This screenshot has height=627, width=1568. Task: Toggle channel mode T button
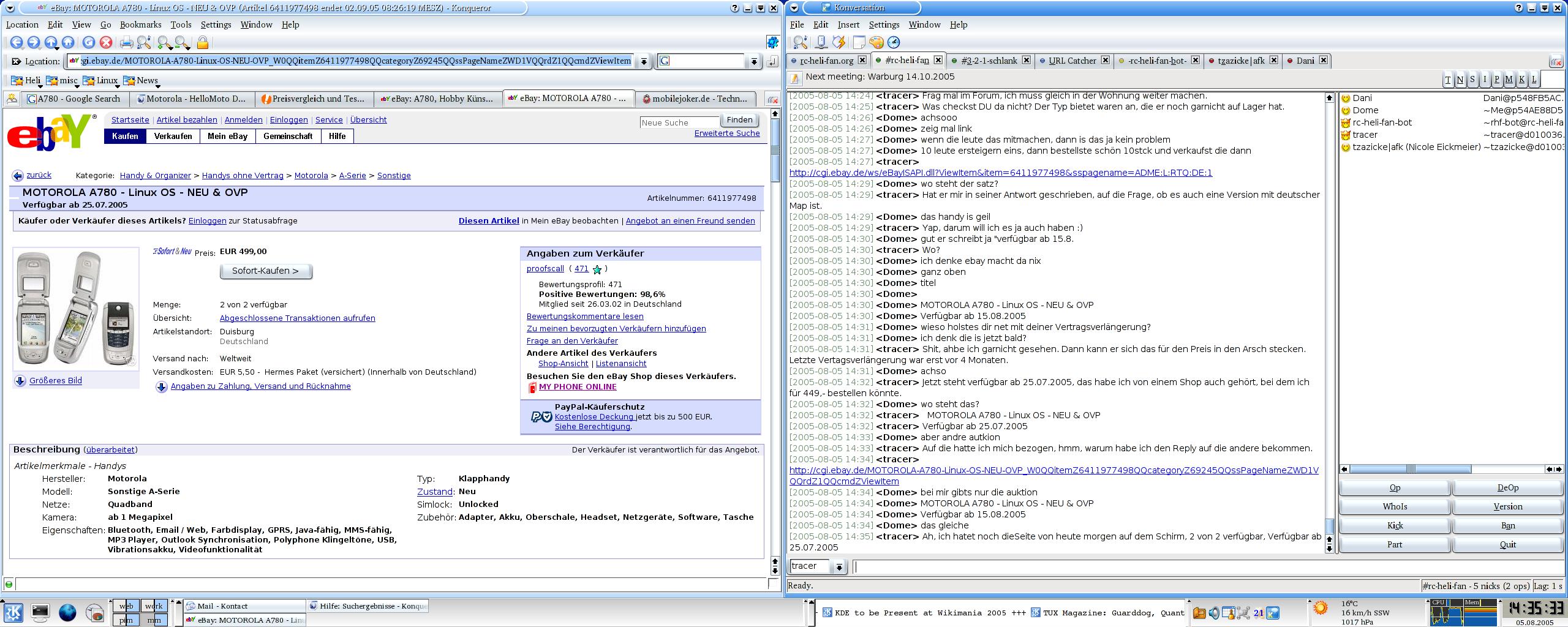click(1447, 80)
